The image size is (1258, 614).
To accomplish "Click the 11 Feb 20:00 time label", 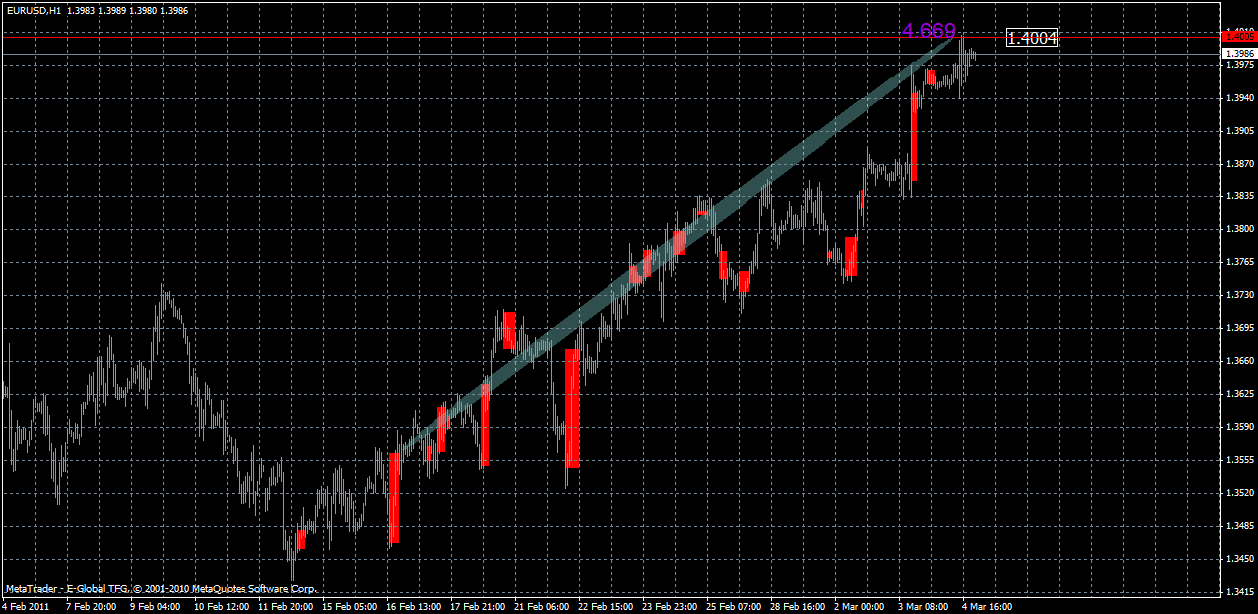I will tap(285, 606).
